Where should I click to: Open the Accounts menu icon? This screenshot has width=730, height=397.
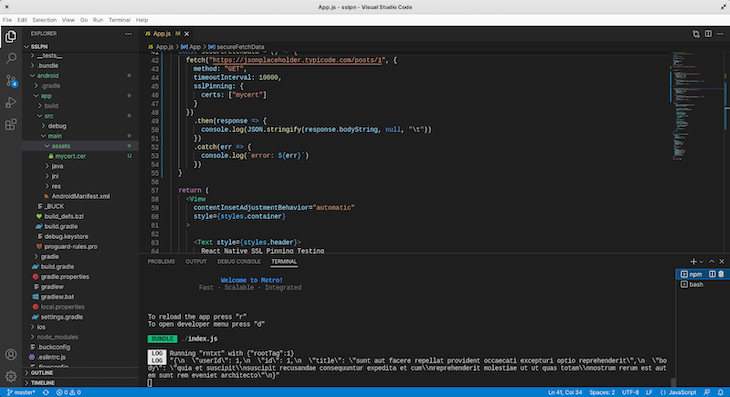11,355
